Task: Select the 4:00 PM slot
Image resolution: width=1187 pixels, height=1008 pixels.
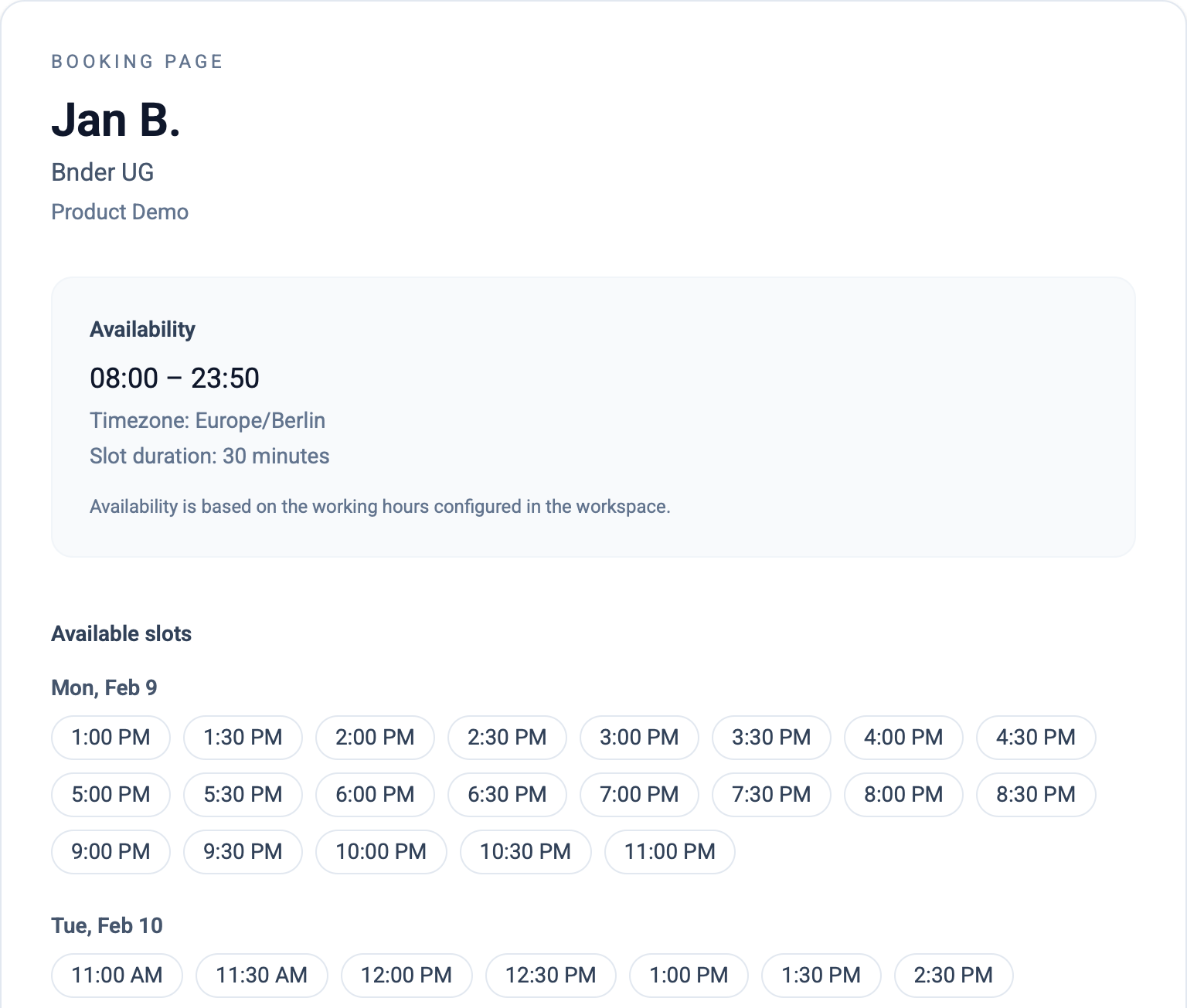Action: coord(903,737)
